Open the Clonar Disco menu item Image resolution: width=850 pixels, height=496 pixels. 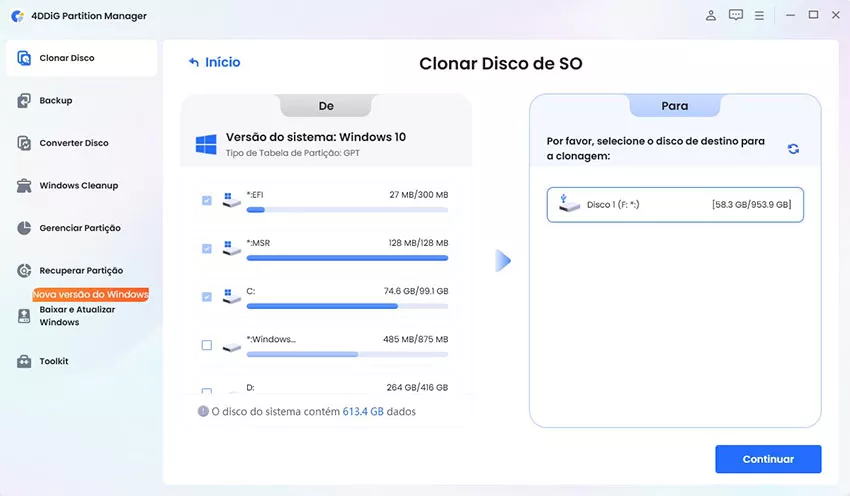coord(81,58)
